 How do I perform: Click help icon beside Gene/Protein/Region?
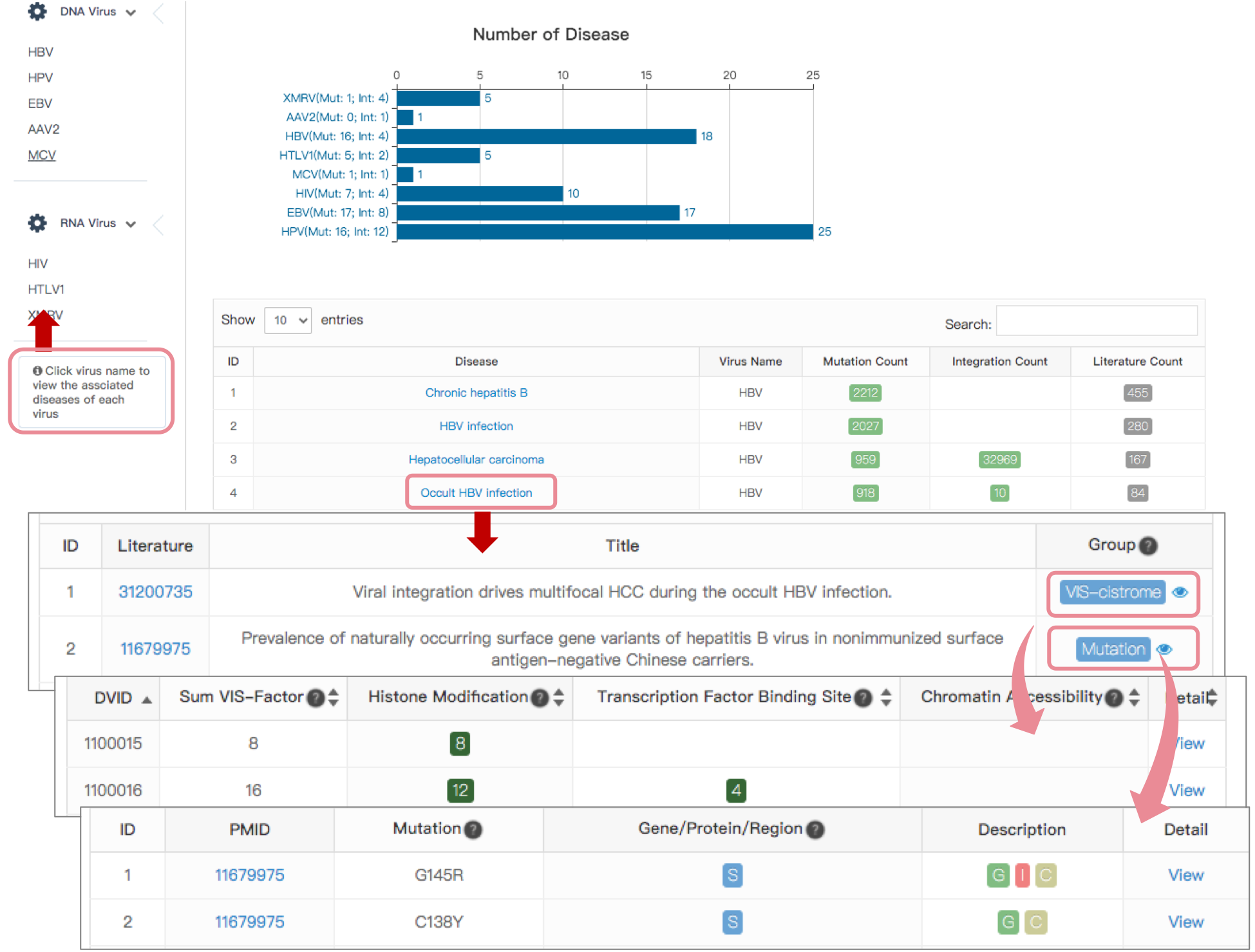[x=815, y=830]
